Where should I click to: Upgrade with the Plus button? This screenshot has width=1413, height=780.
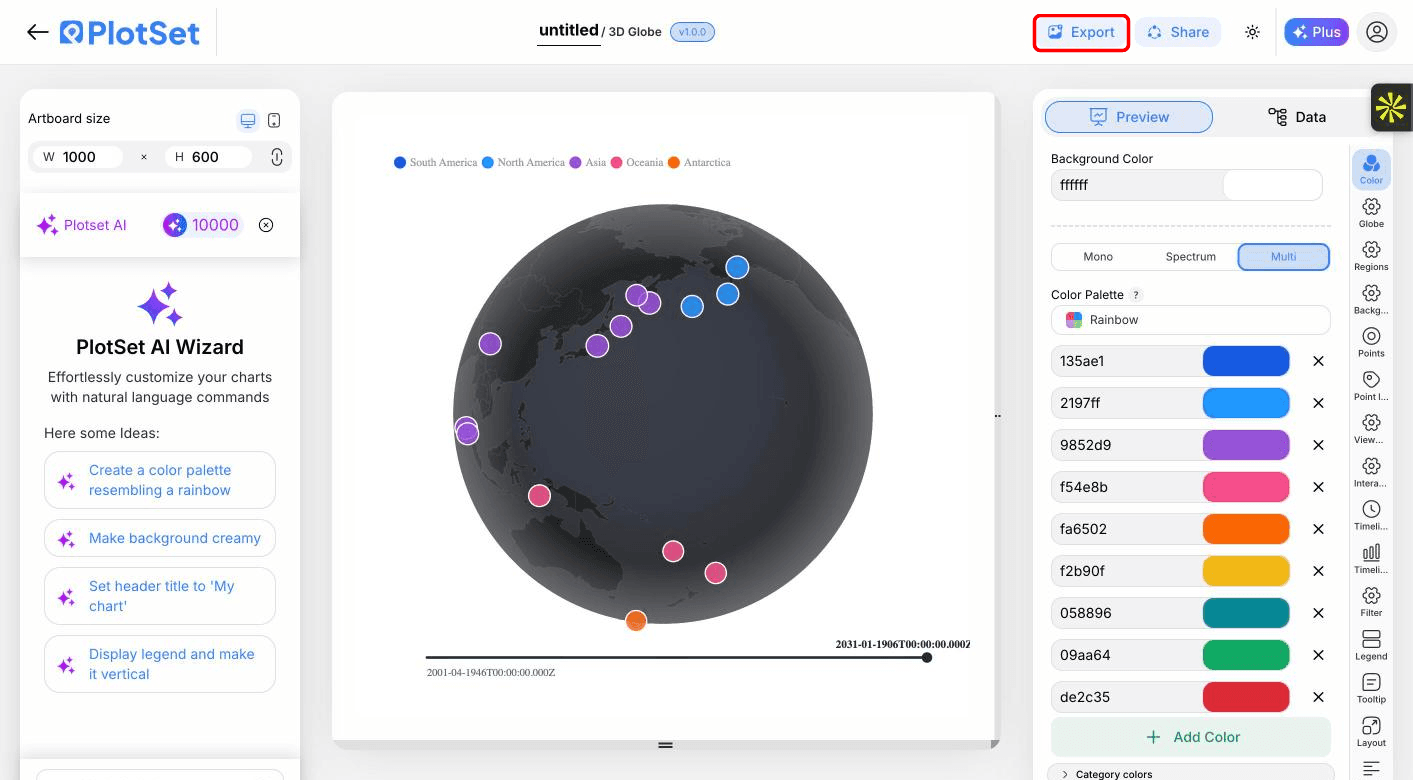pyautogui.click(x=1316, y=32)
